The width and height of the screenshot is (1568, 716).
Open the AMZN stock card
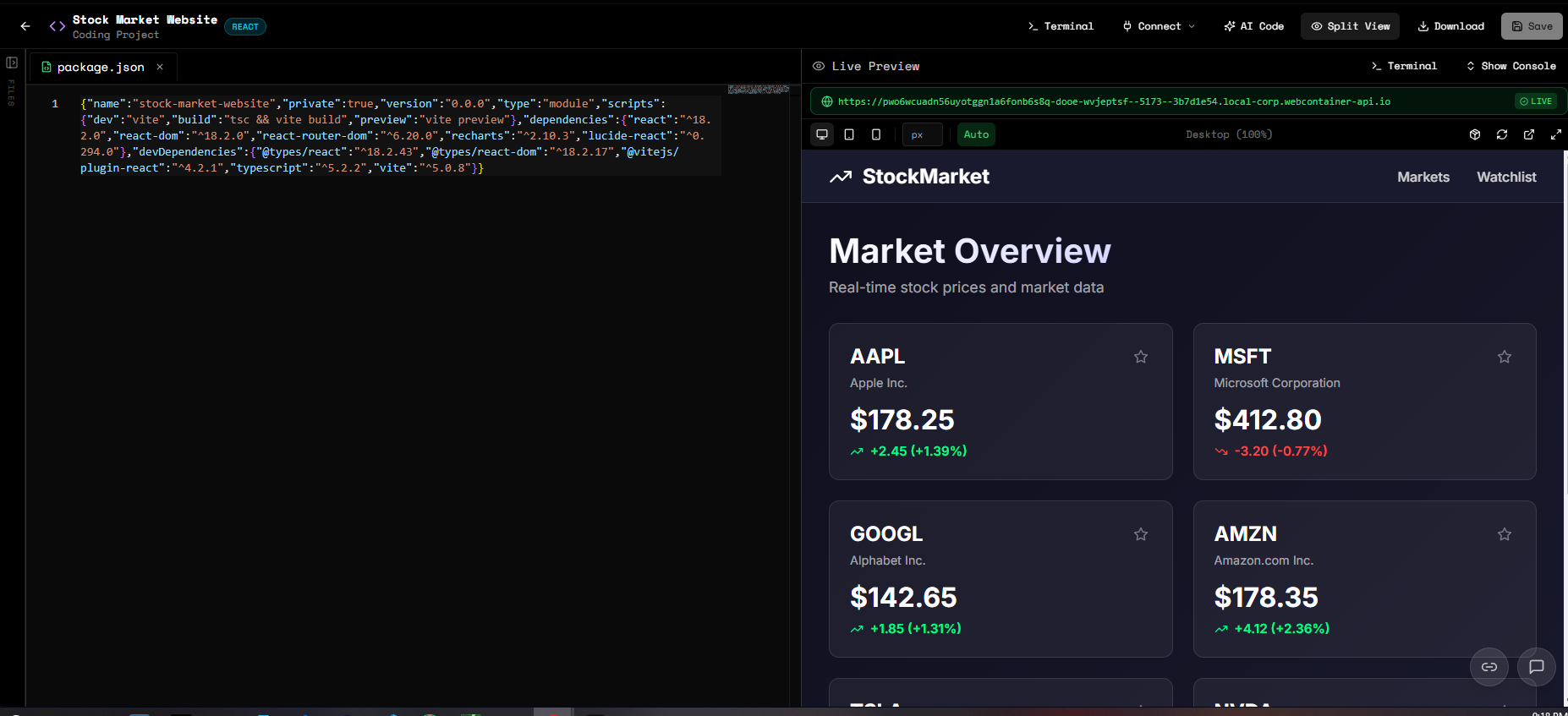[1365, 579]
